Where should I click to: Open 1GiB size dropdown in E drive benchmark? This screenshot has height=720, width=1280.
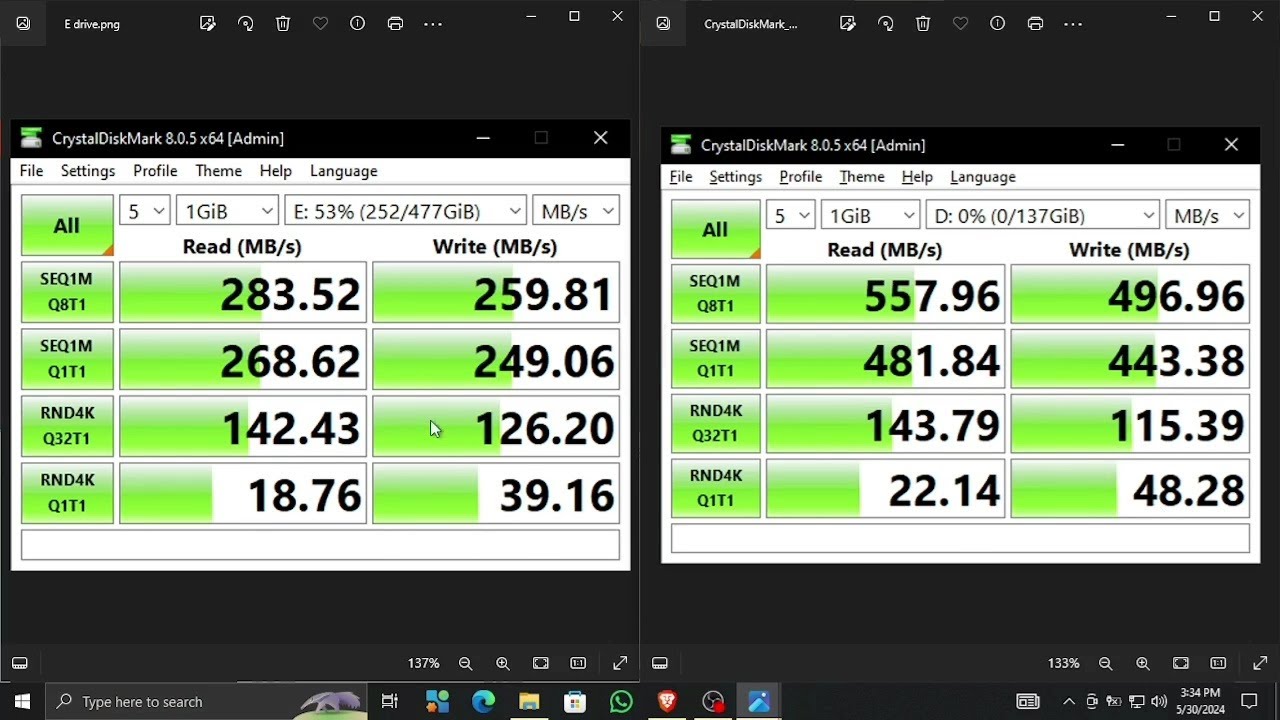(228, 211)
